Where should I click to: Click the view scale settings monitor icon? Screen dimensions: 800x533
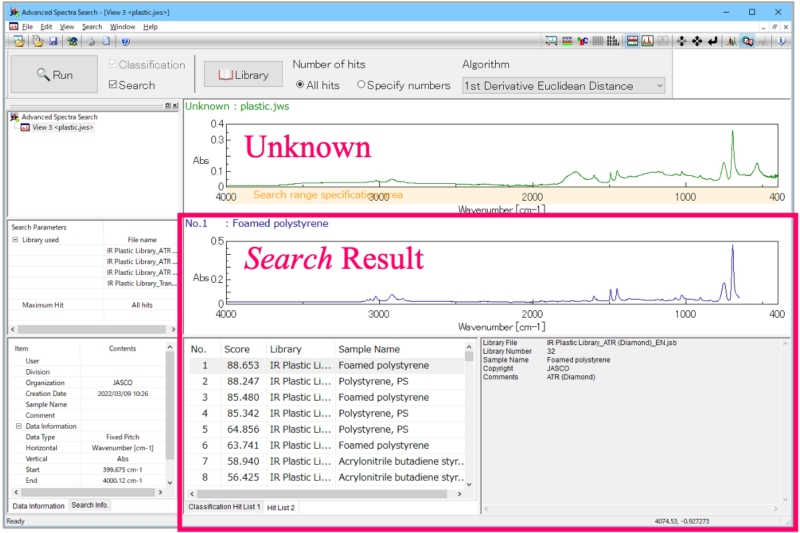(552, 41)
